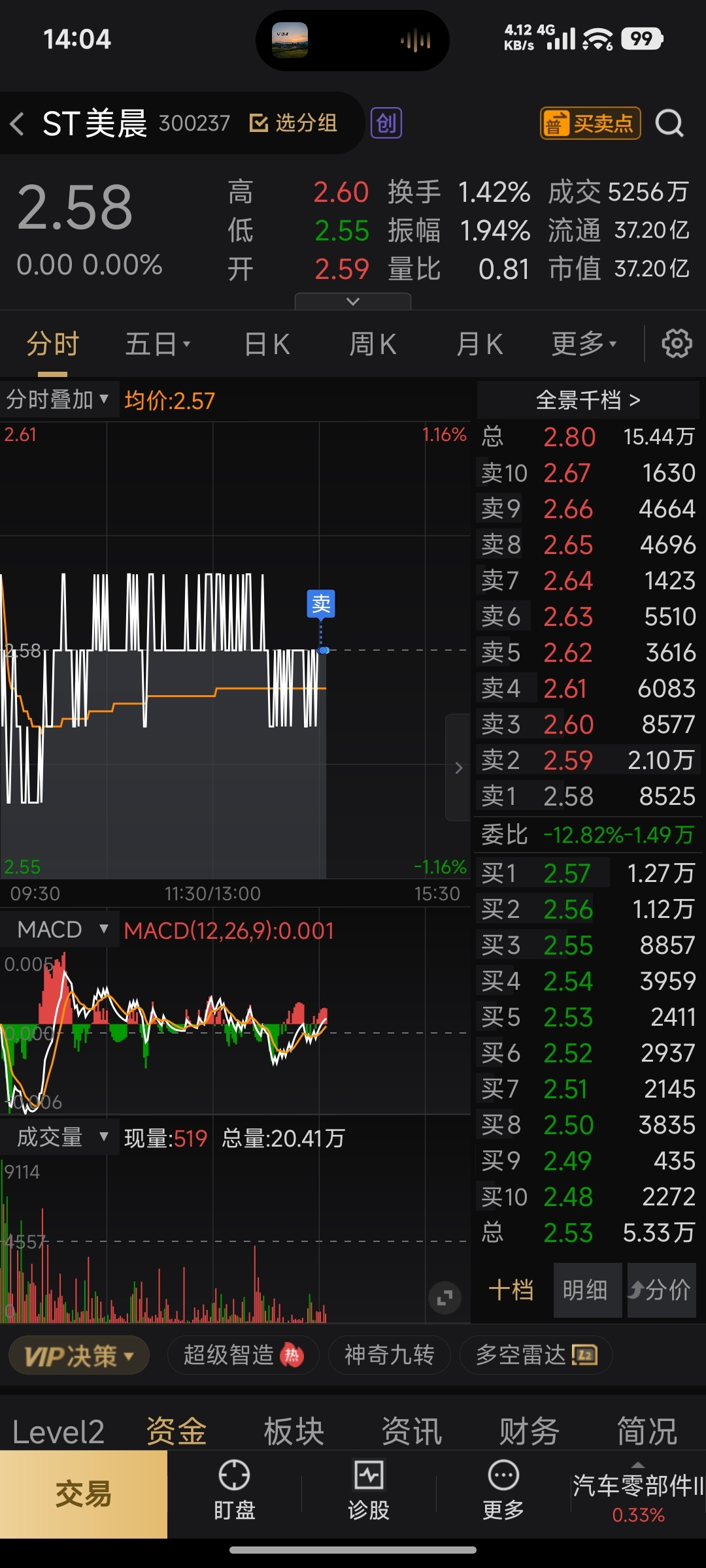
Task: Tap the 选分组 checkbox icon
Action: 259,123
